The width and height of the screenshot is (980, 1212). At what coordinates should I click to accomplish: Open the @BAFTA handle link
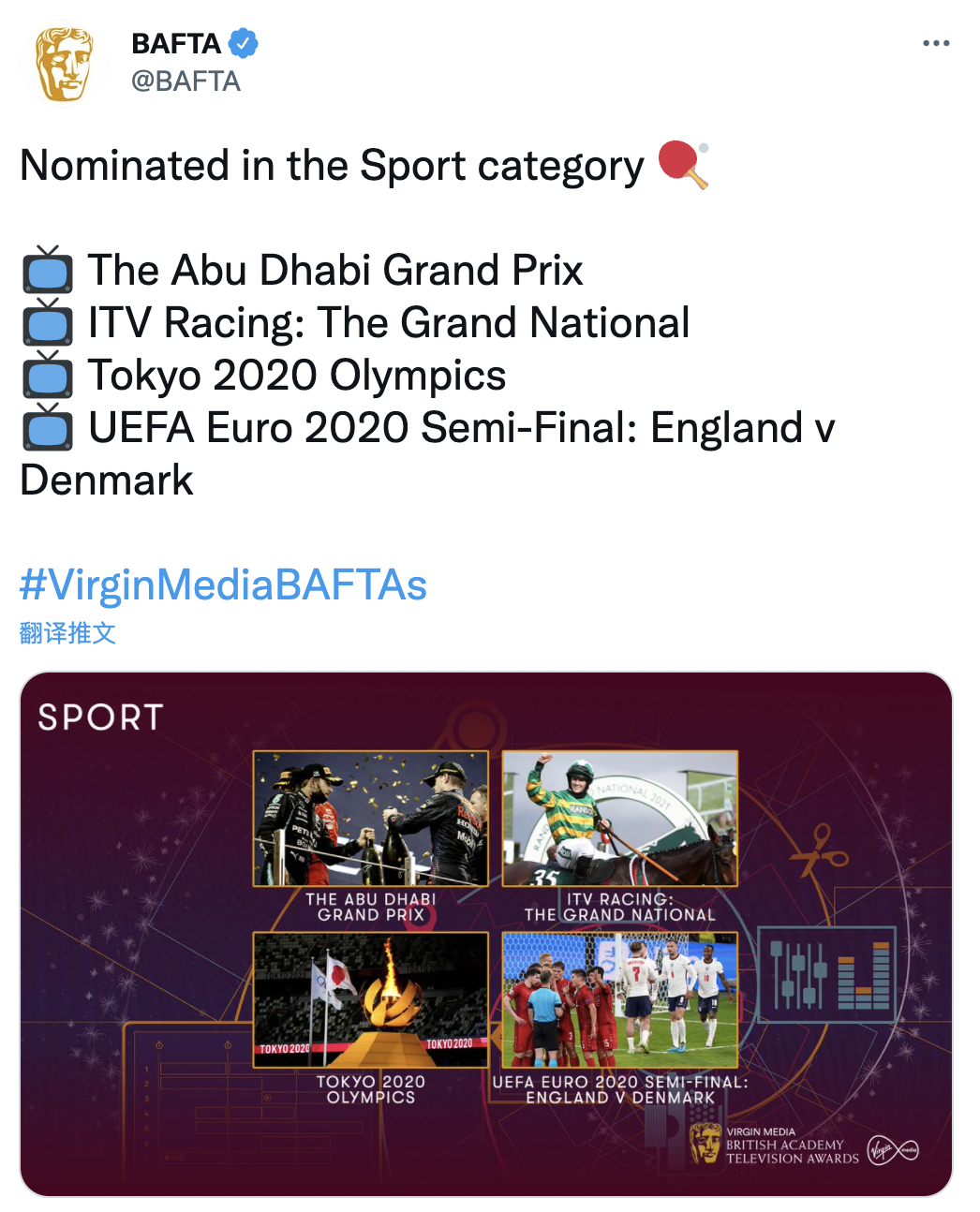tap(186, 81)
